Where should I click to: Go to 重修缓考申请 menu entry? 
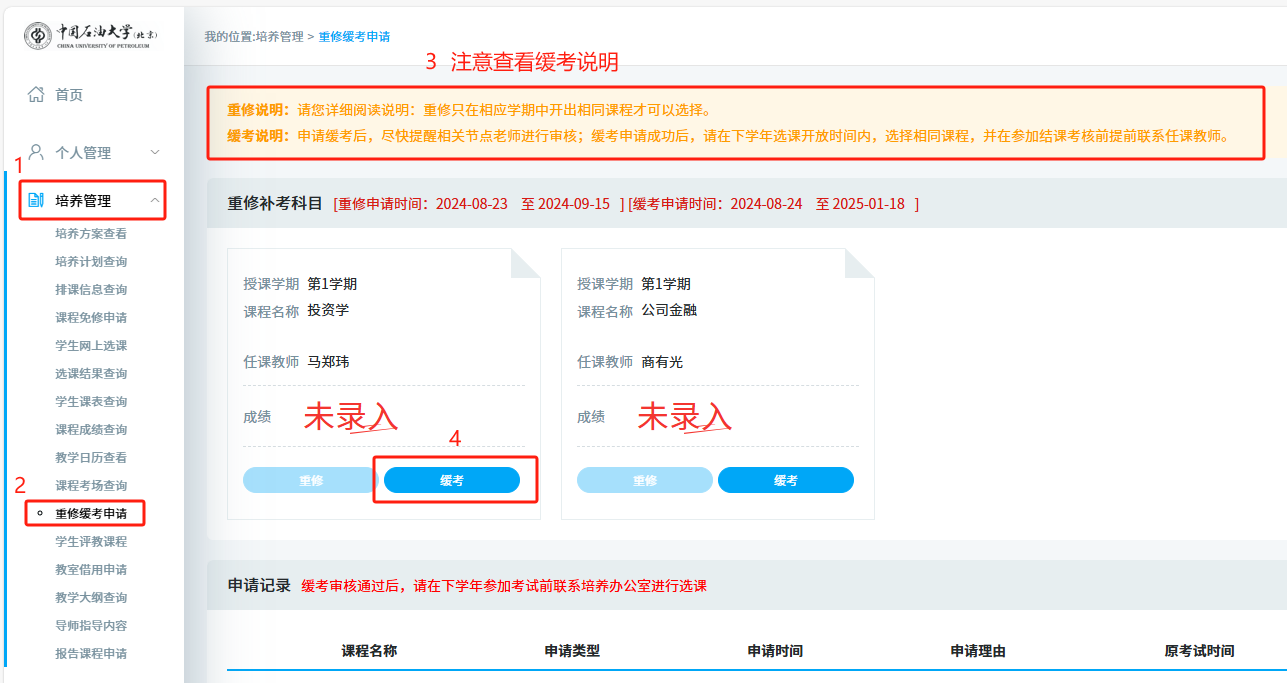pos(91,513)
